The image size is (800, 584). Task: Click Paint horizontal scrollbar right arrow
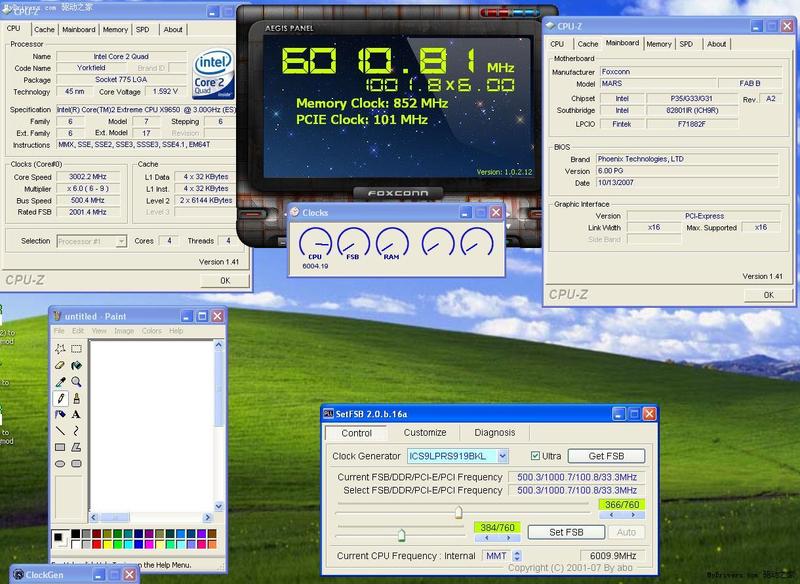pos(207,518)
